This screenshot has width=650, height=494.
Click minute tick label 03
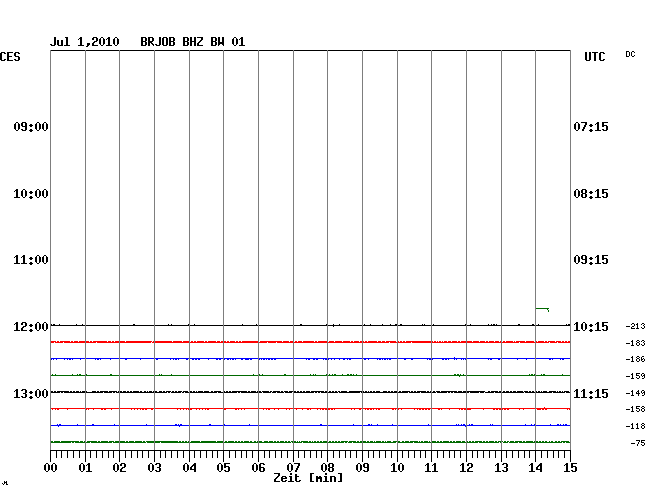pyautogui.click(x=155, y=468)
